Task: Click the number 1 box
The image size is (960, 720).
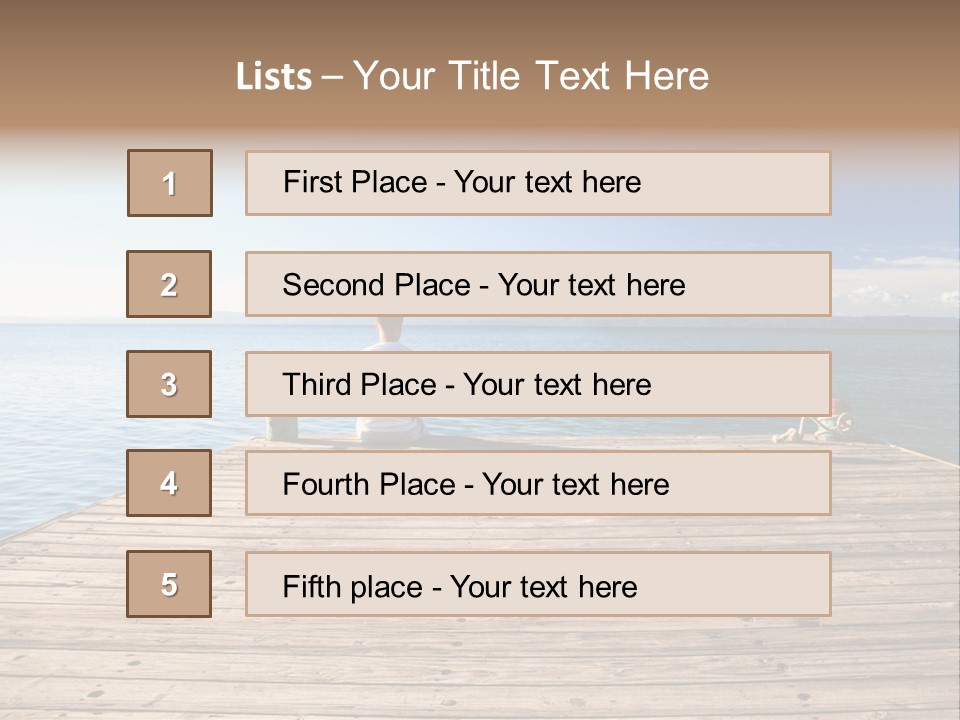Action: [169, 183]
